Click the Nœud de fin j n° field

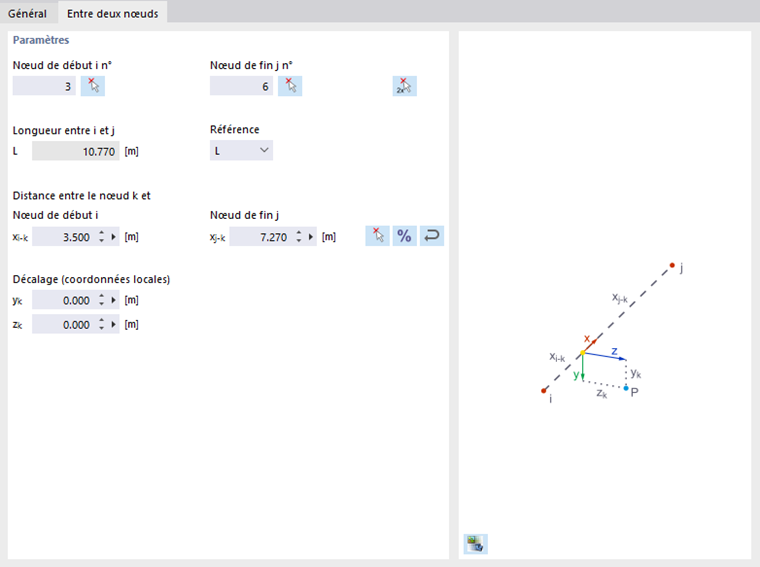(x=241, y=86)
